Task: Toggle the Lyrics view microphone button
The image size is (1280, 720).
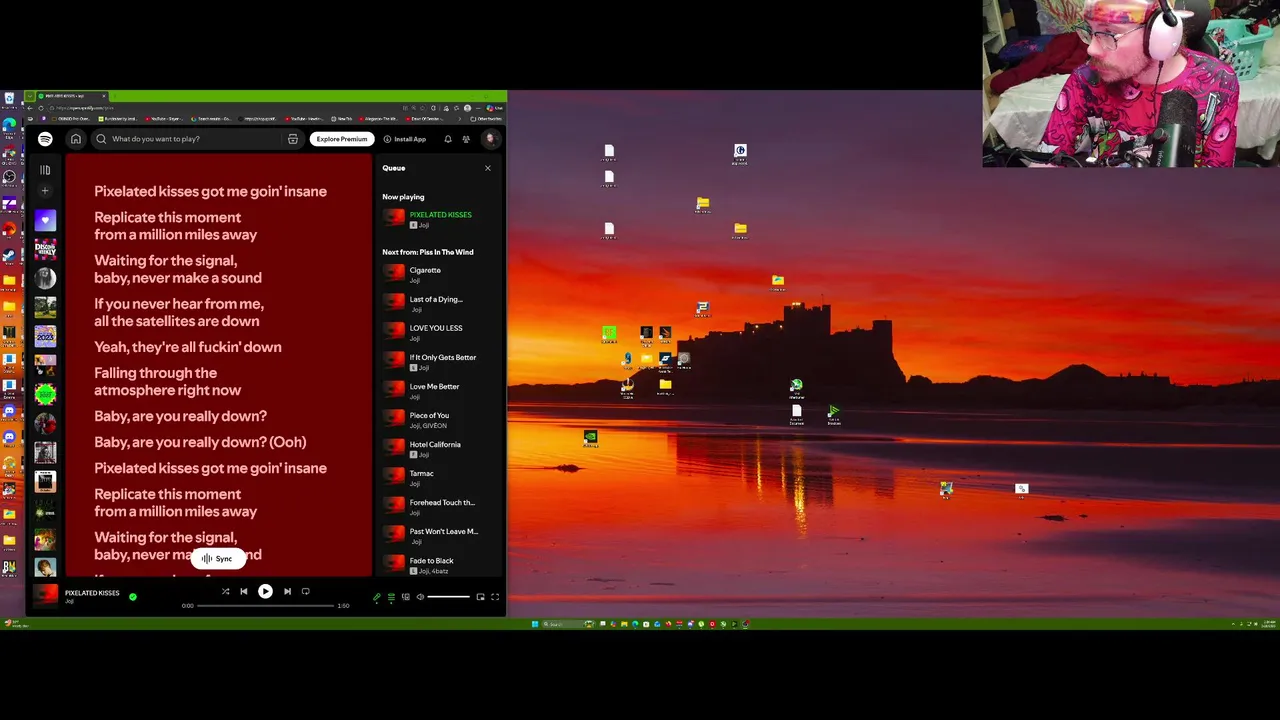Action: [x=377, y=597]
